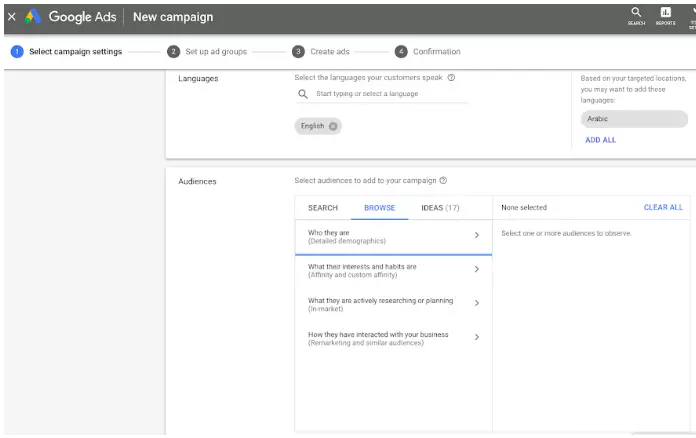This screenshot has height=438, width=696.
Task: Click the Languages section label
Action: pyautogui.click(x=198, y=79)
